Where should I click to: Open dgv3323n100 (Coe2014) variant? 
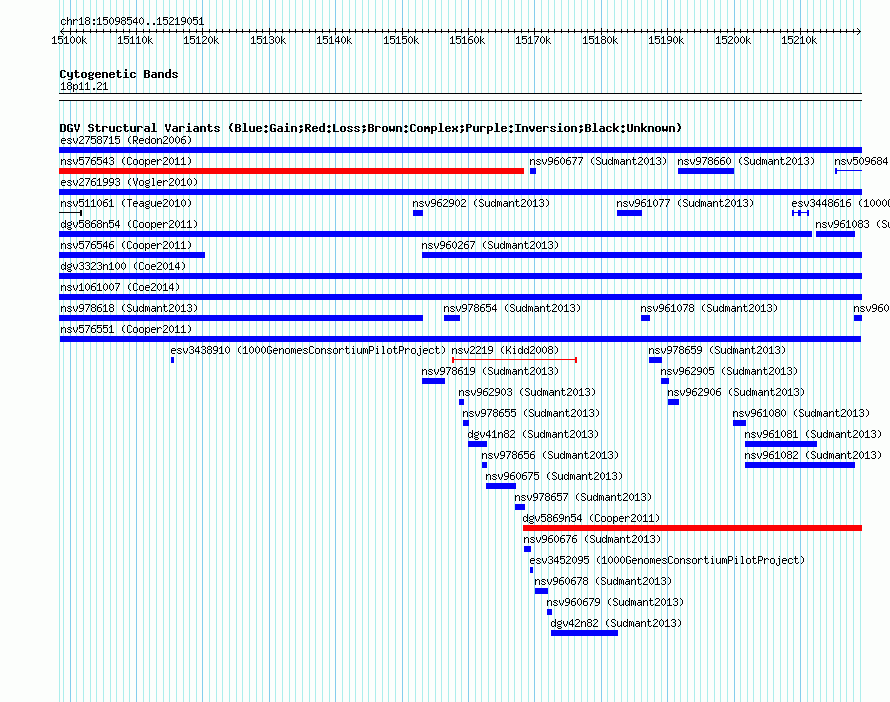click(123, 266)
